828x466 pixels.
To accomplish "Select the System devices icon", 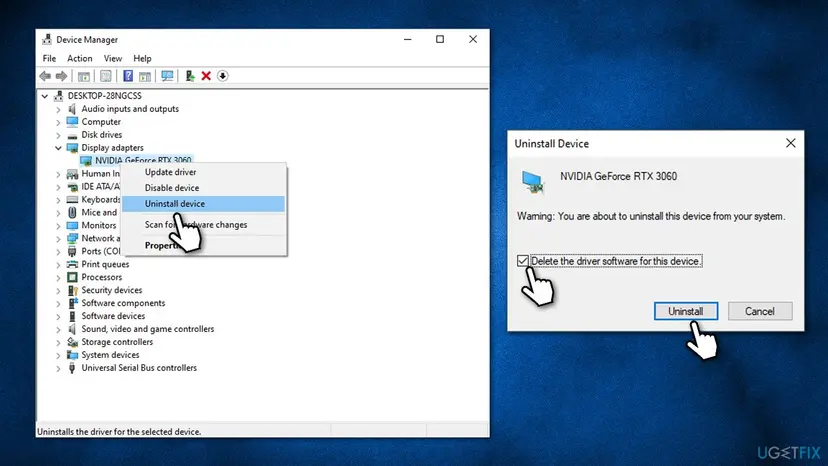I will point(72,355).
